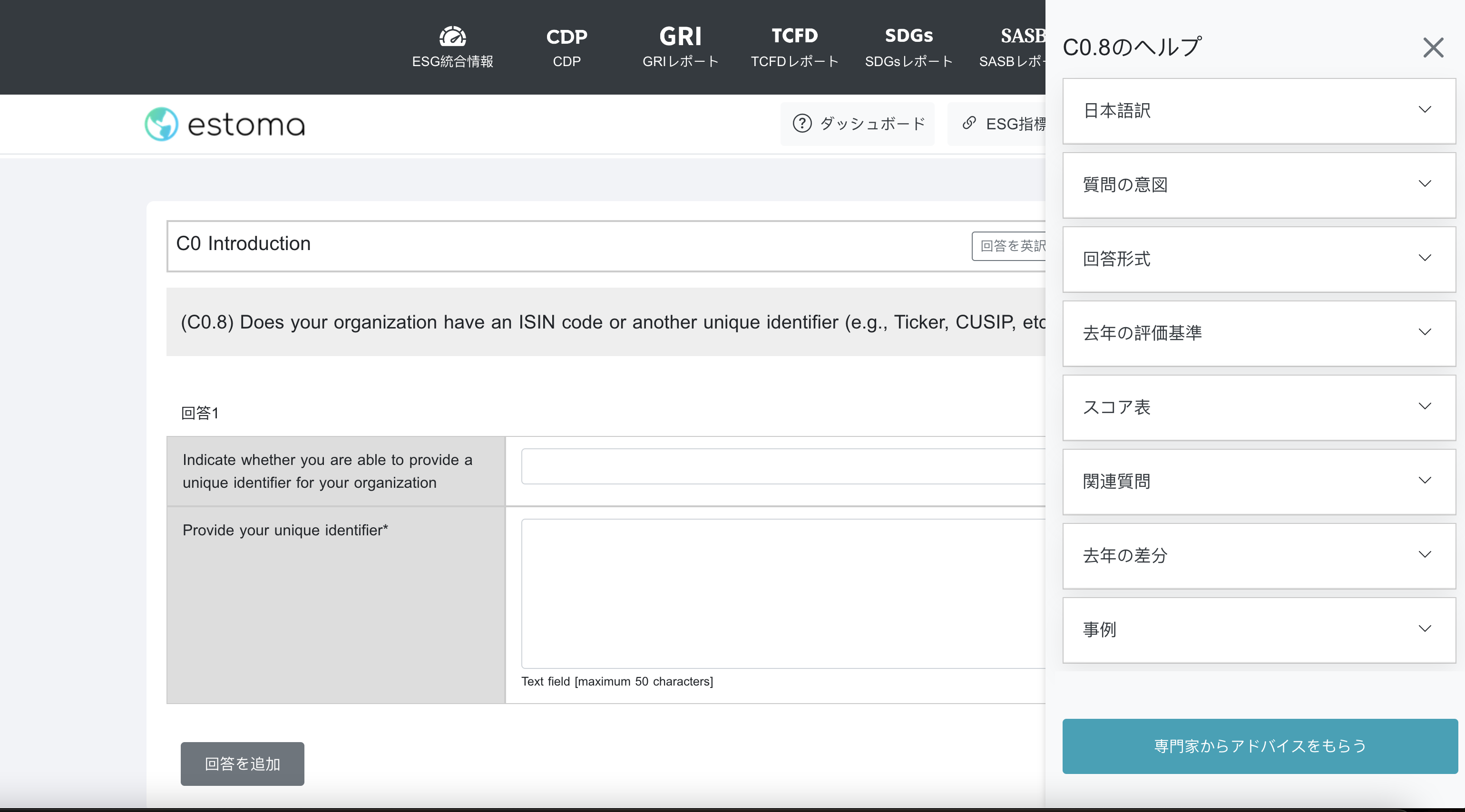Expand the 日本語訳 section
The width and height of the screenshot is (1465, 812).
coord(1258,110)
